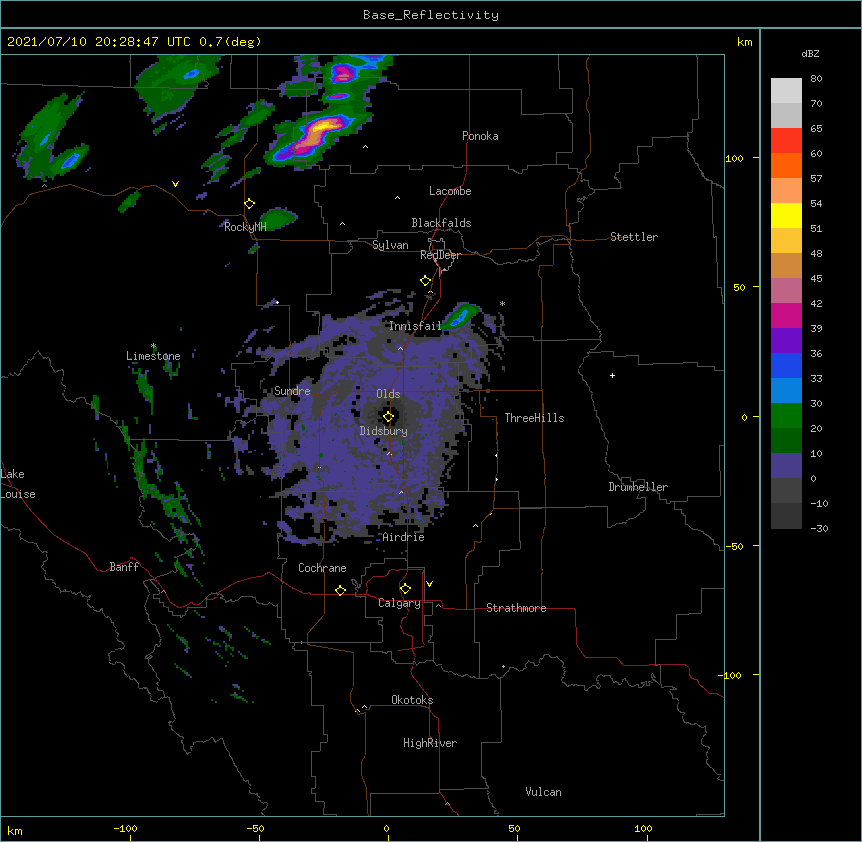This screenshot has width=862, height=842.
Task: Click the Innisfail city label
Action: [415, 326]
